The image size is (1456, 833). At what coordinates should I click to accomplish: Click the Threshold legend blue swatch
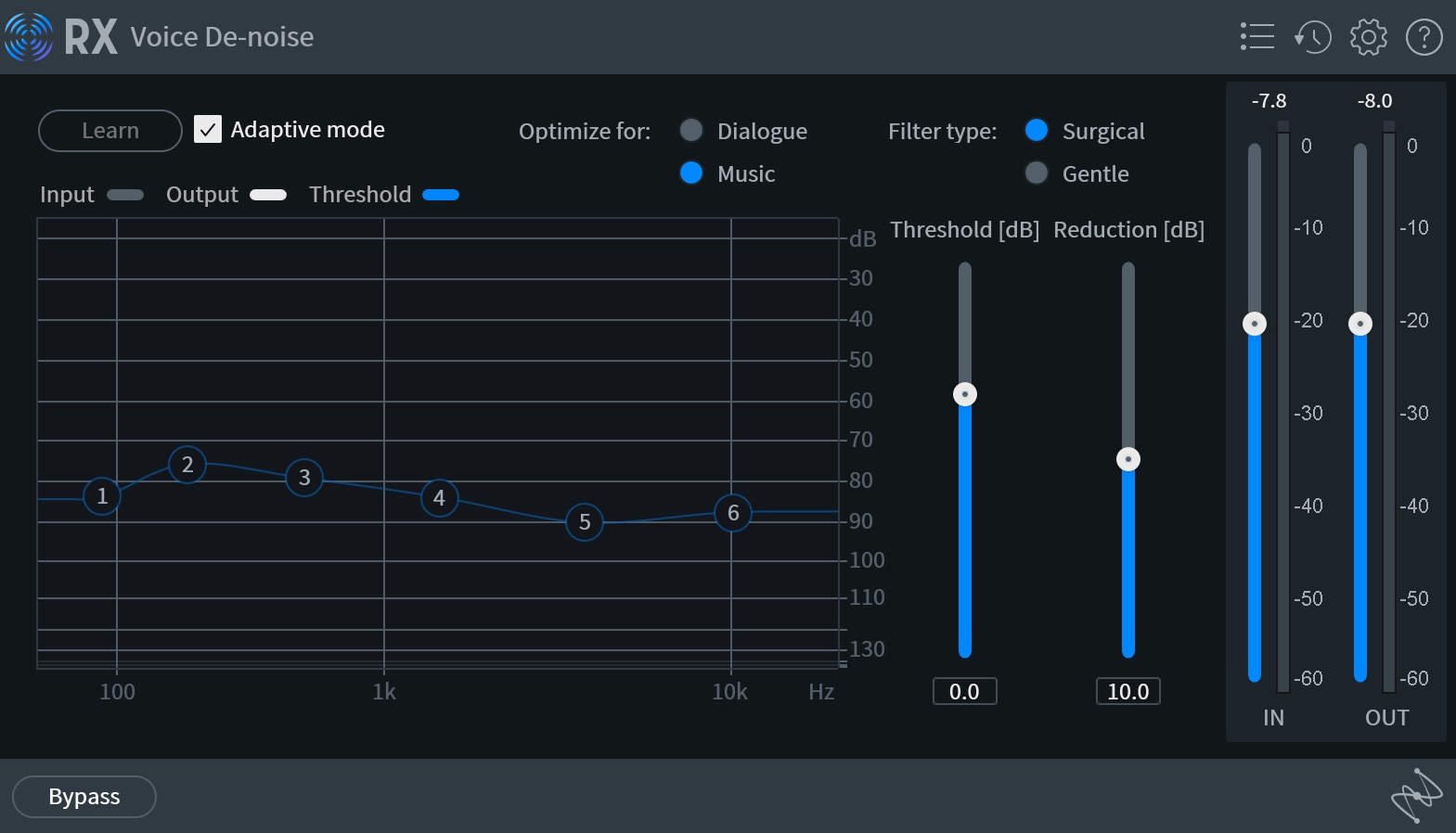(x=441, y=195)
